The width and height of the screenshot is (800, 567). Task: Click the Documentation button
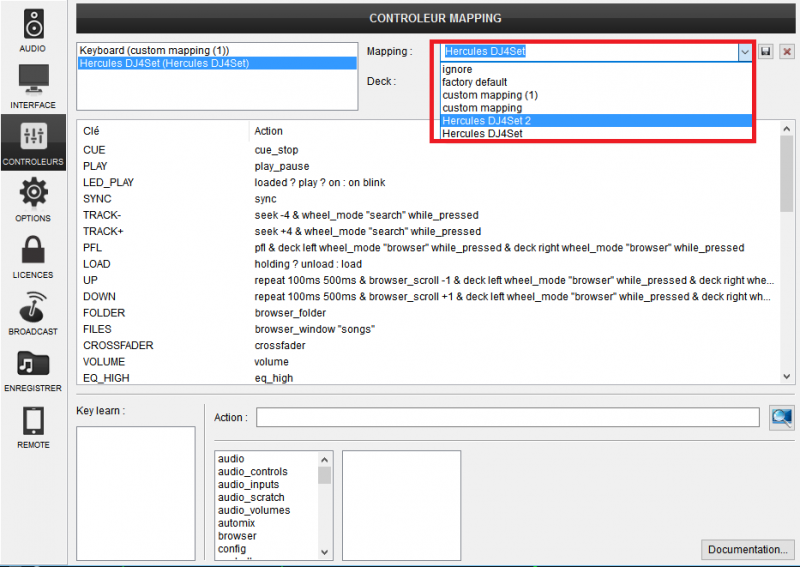pos(747,549)
